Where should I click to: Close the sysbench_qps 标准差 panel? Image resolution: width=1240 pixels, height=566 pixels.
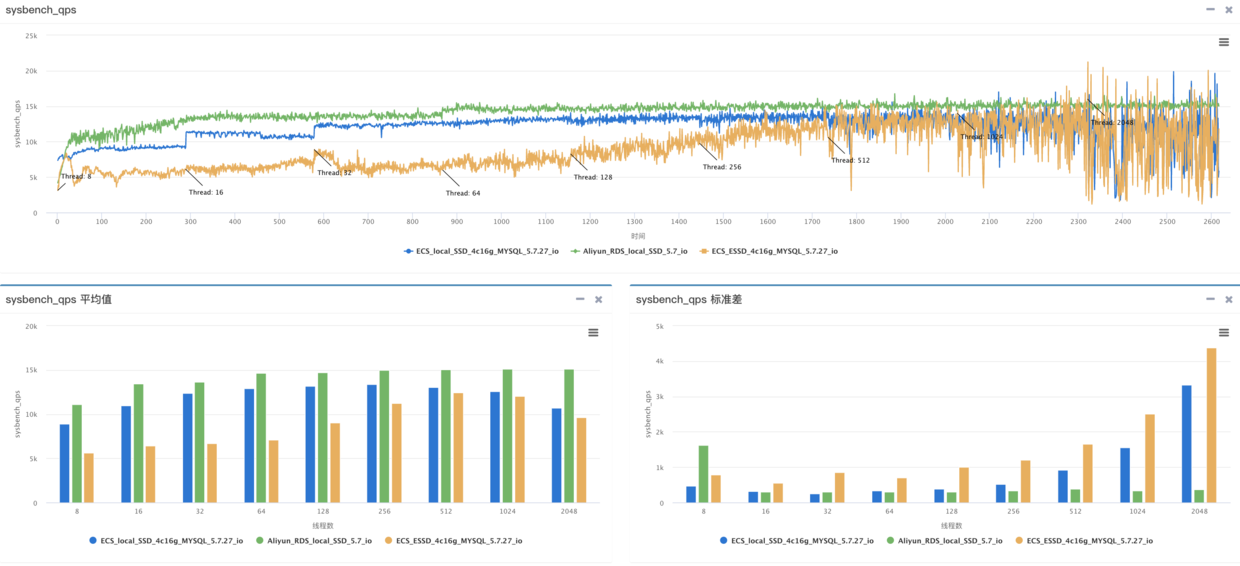1229,299
